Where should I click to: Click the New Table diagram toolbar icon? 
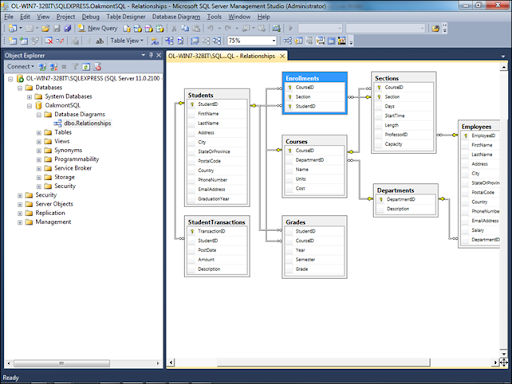13,41
